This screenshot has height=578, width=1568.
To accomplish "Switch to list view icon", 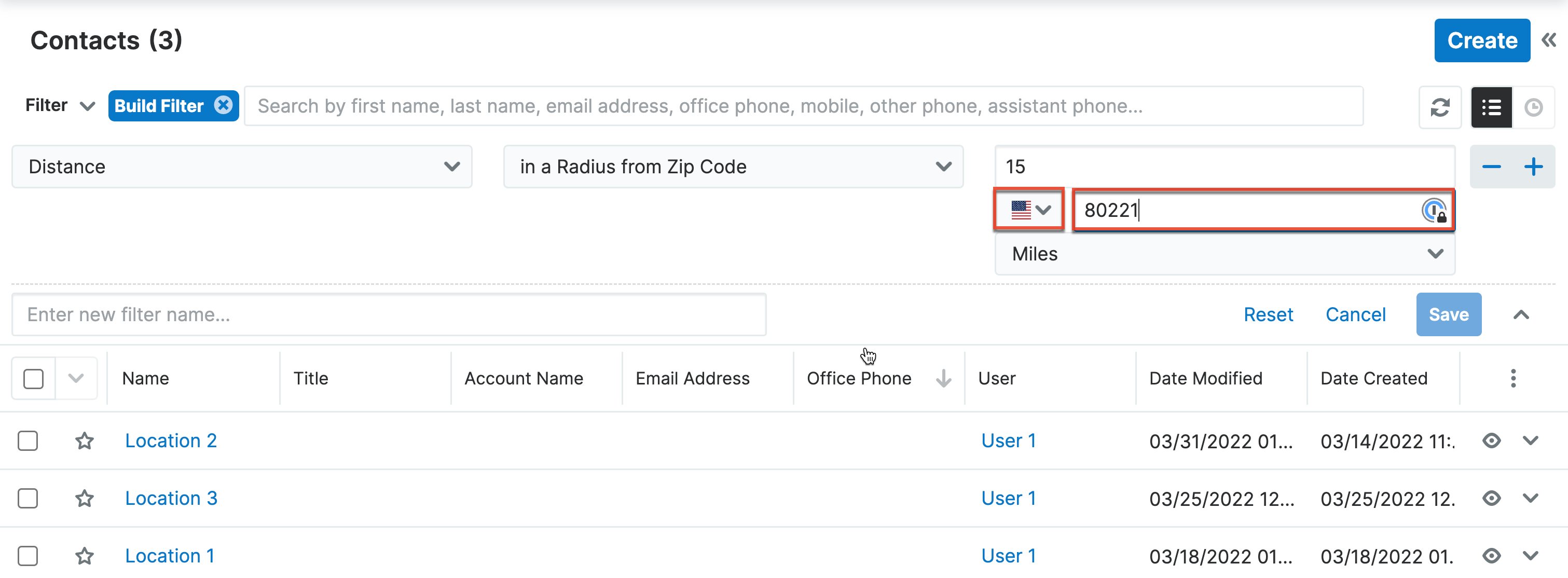I will pyautogui.click(x=1491, y=108).
